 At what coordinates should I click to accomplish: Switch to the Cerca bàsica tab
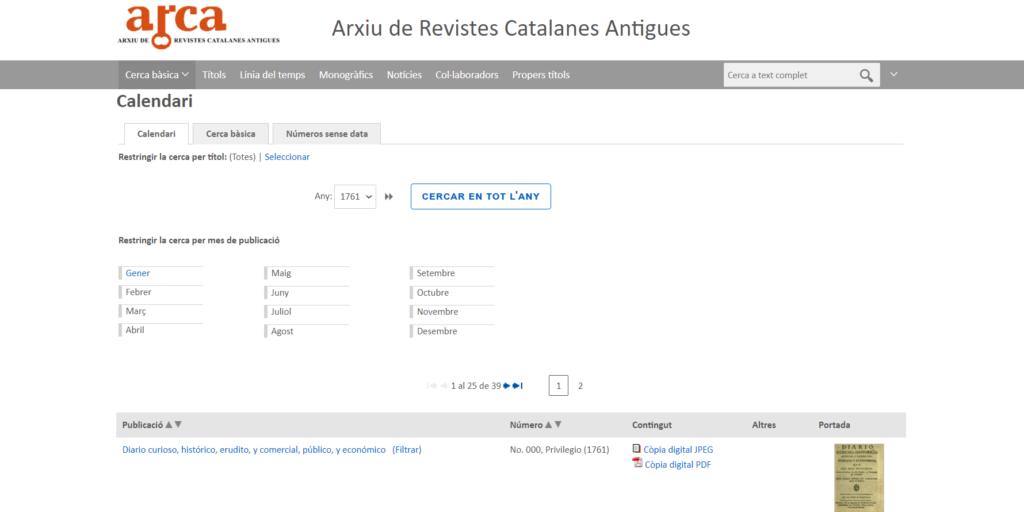231,134
